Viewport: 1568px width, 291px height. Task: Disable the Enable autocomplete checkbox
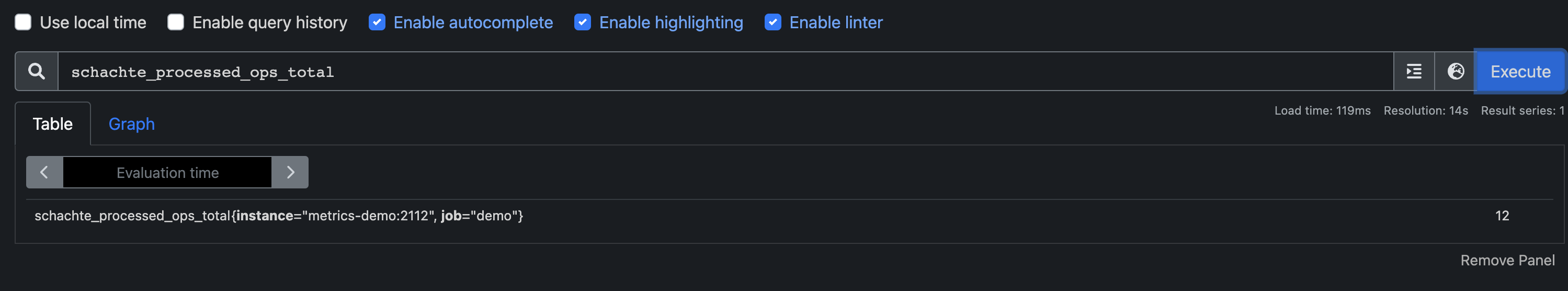[377, 23]
